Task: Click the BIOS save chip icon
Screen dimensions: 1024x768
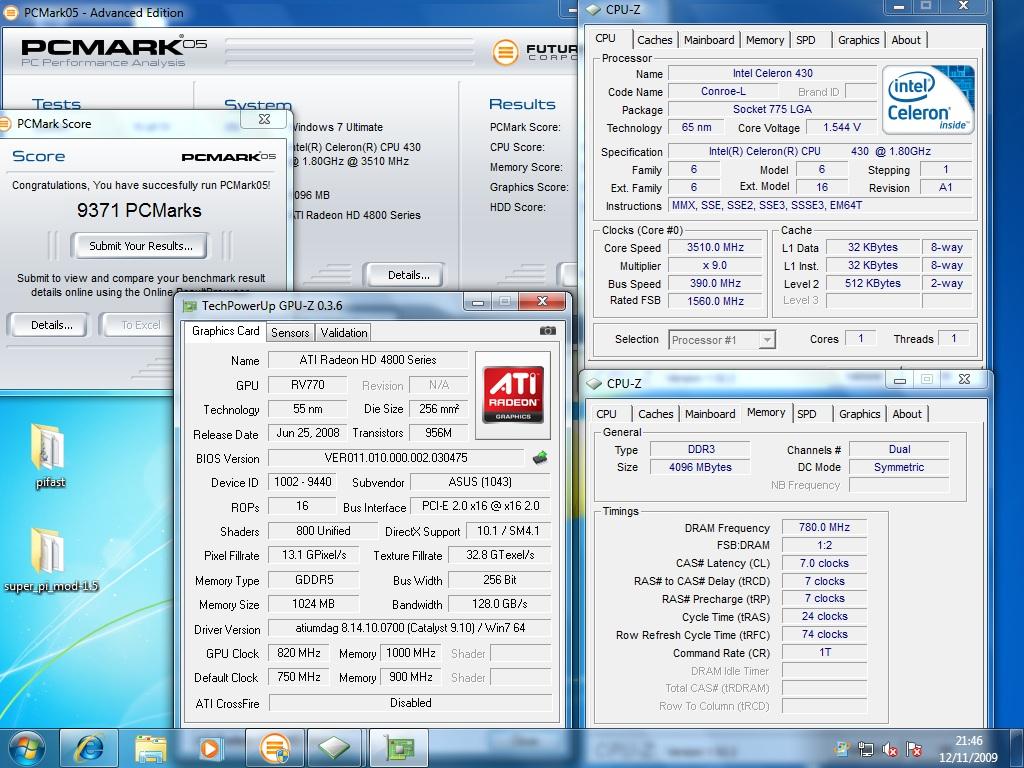Action: coord(539,458)
